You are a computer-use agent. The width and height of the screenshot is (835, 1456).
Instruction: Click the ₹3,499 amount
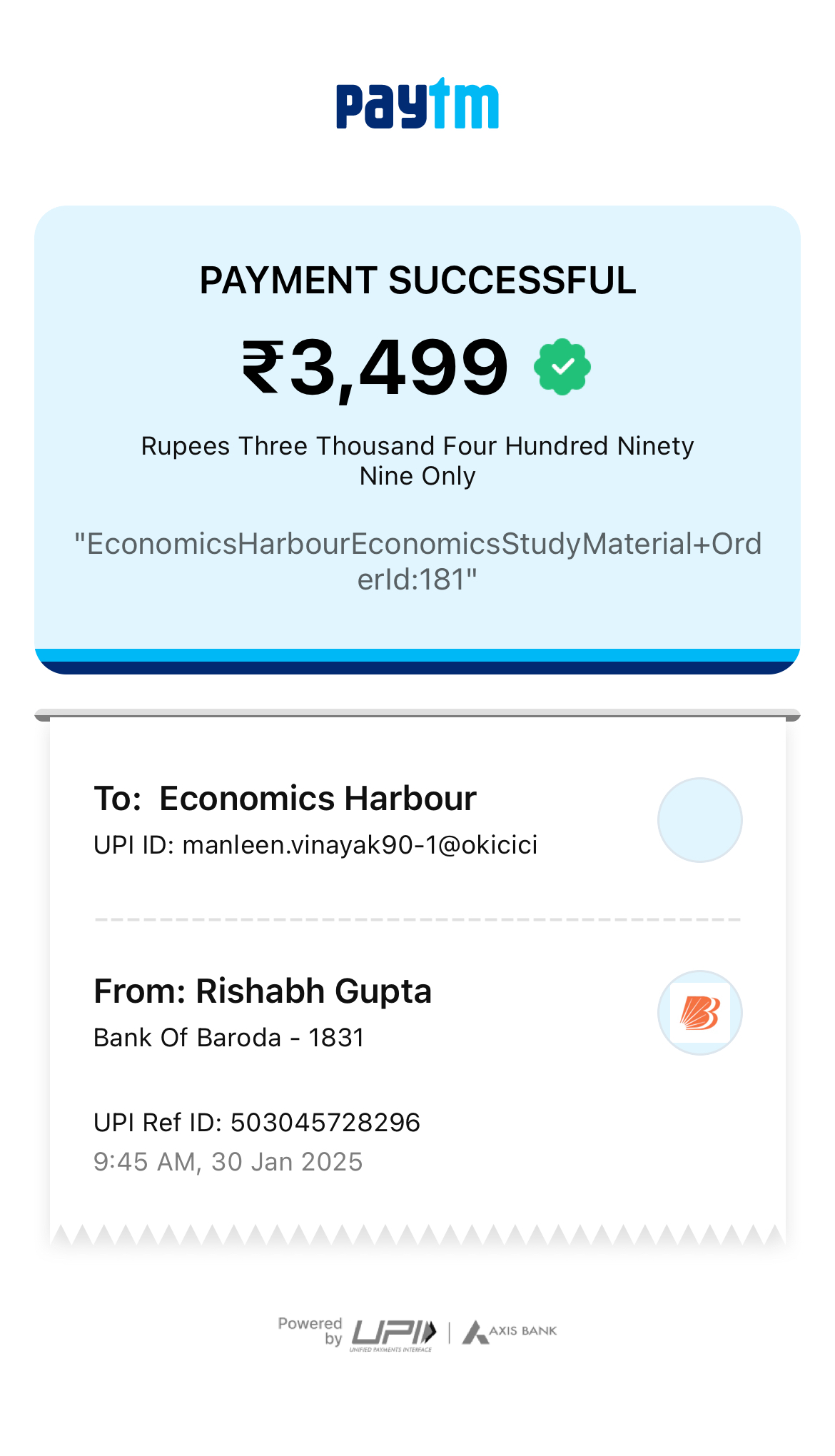point(375,368)
